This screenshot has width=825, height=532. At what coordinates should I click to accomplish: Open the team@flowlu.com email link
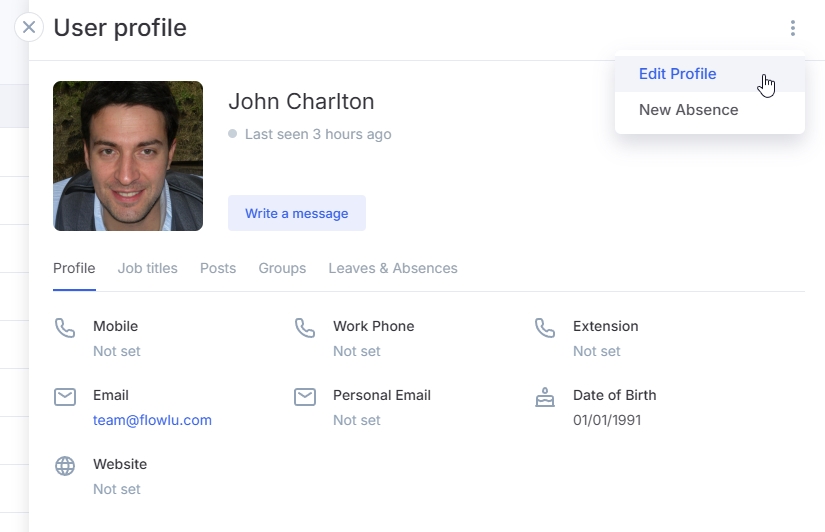tap(152, 420)
